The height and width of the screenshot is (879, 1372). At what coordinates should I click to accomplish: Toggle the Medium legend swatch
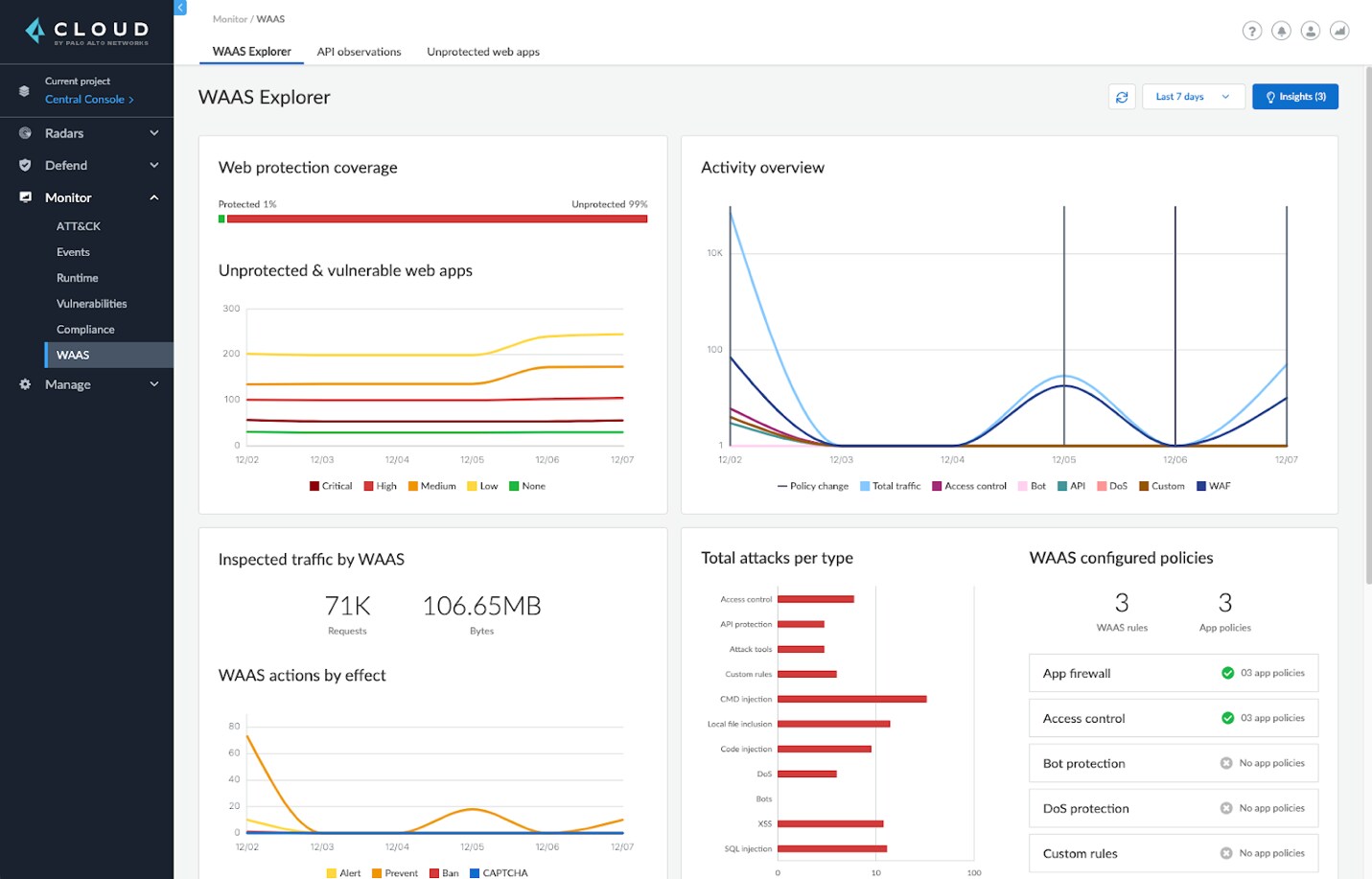point(413,486)
